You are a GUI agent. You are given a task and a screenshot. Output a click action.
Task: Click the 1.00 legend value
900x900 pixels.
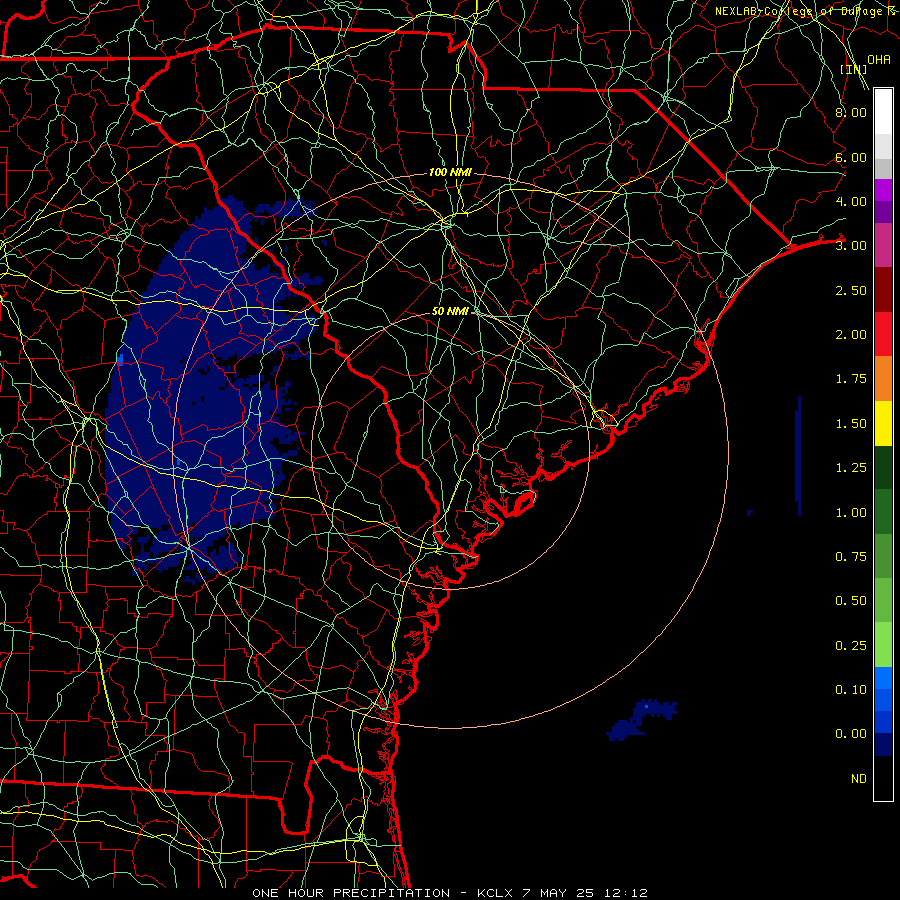851,513
